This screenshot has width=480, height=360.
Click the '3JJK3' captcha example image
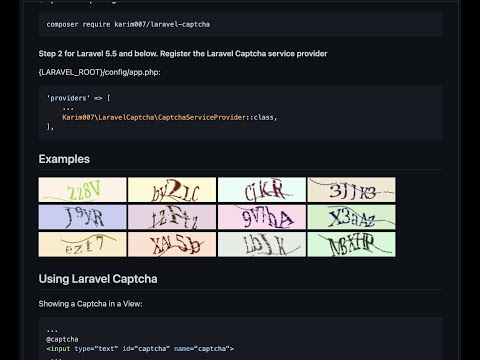352,190
